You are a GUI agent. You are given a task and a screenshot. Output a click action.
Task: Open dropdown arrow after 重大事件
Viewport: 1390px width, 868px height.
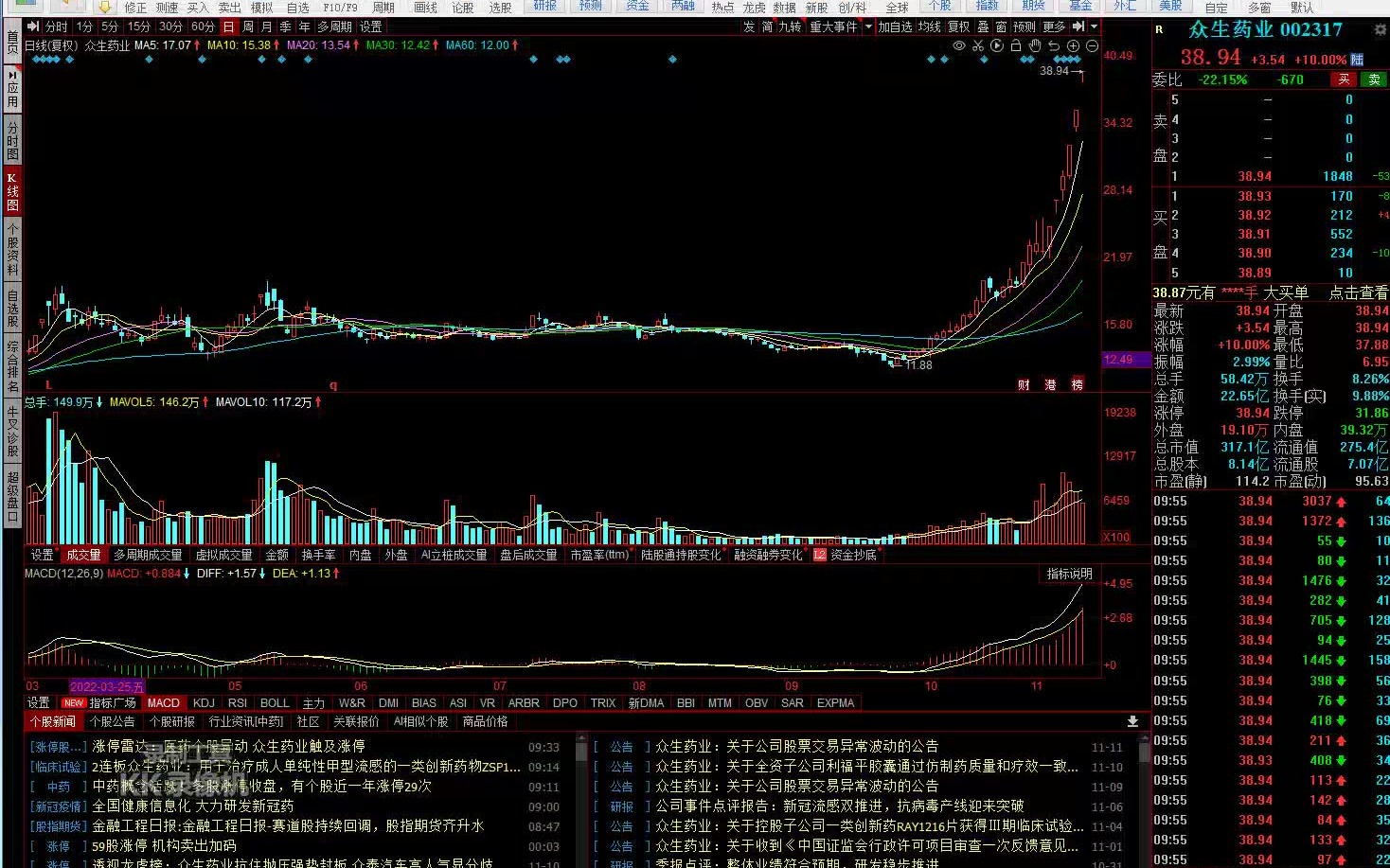coord(868,27)
